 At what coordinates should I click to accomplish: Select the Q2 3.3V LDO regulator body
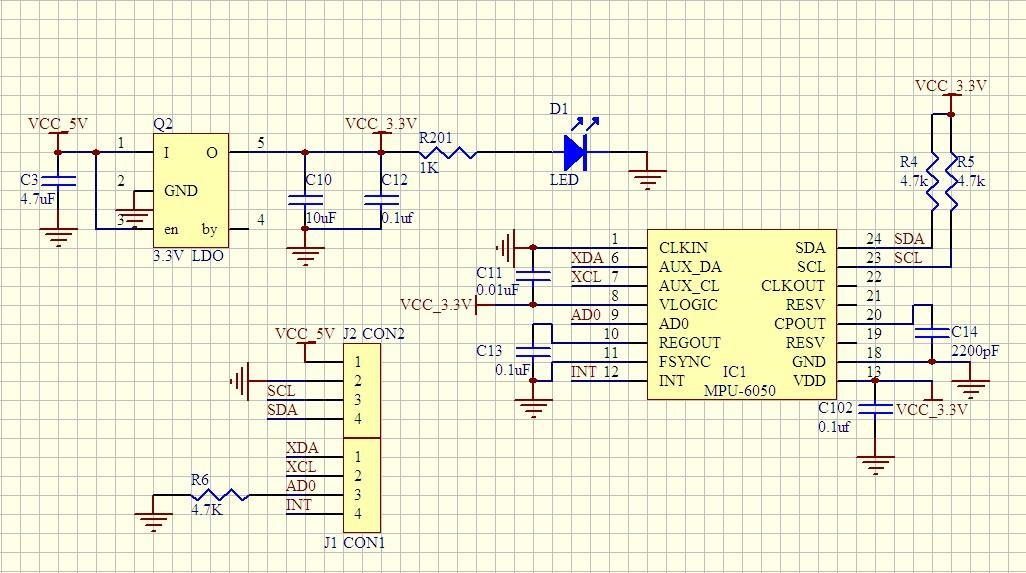click(x=191, y=190)
